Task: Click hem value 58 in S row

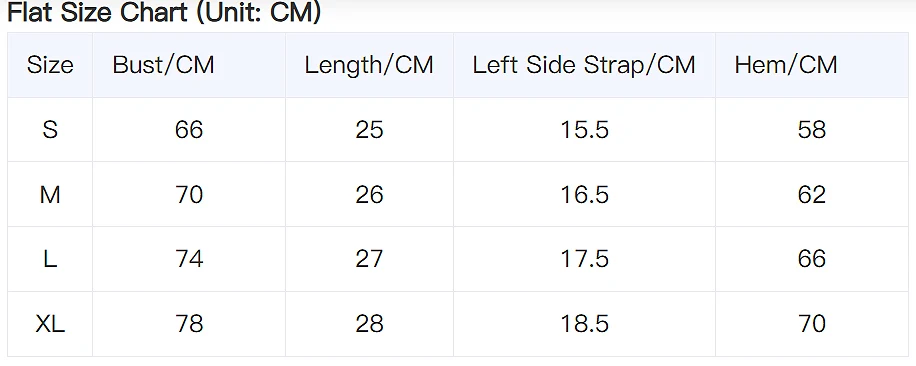Action: [x=812, y=130]
